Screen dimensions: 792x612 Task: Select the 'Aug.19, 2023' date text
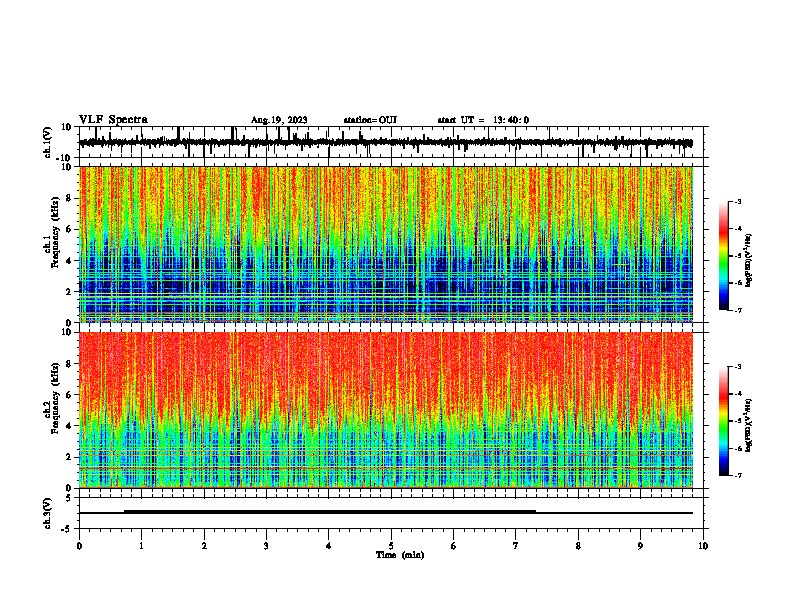(x=279, y=120)
